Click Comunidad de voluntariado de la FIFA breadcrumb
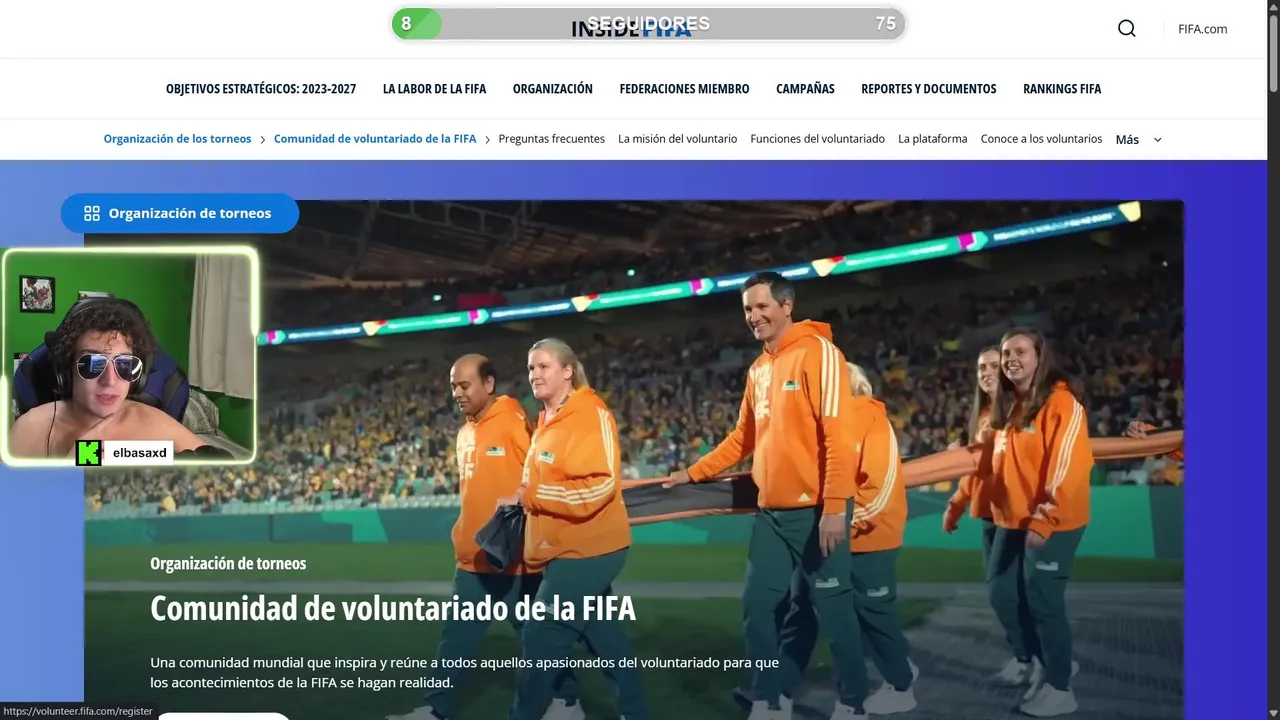This screenshot has height=720, width=1280. click(375, 139)
